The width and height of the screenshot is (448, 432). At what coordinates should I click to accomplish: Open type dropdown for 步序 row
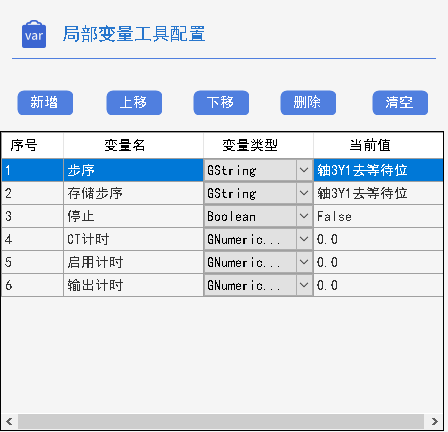[304, 170]
